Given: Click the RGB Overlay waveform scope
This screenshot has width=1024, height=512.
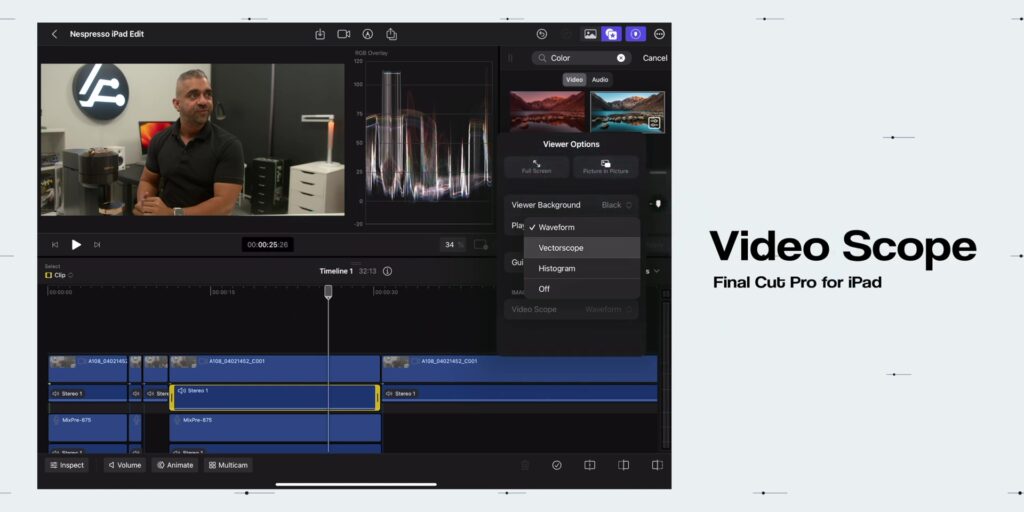Looking at the screenshot, I should (x=428, y=142).
